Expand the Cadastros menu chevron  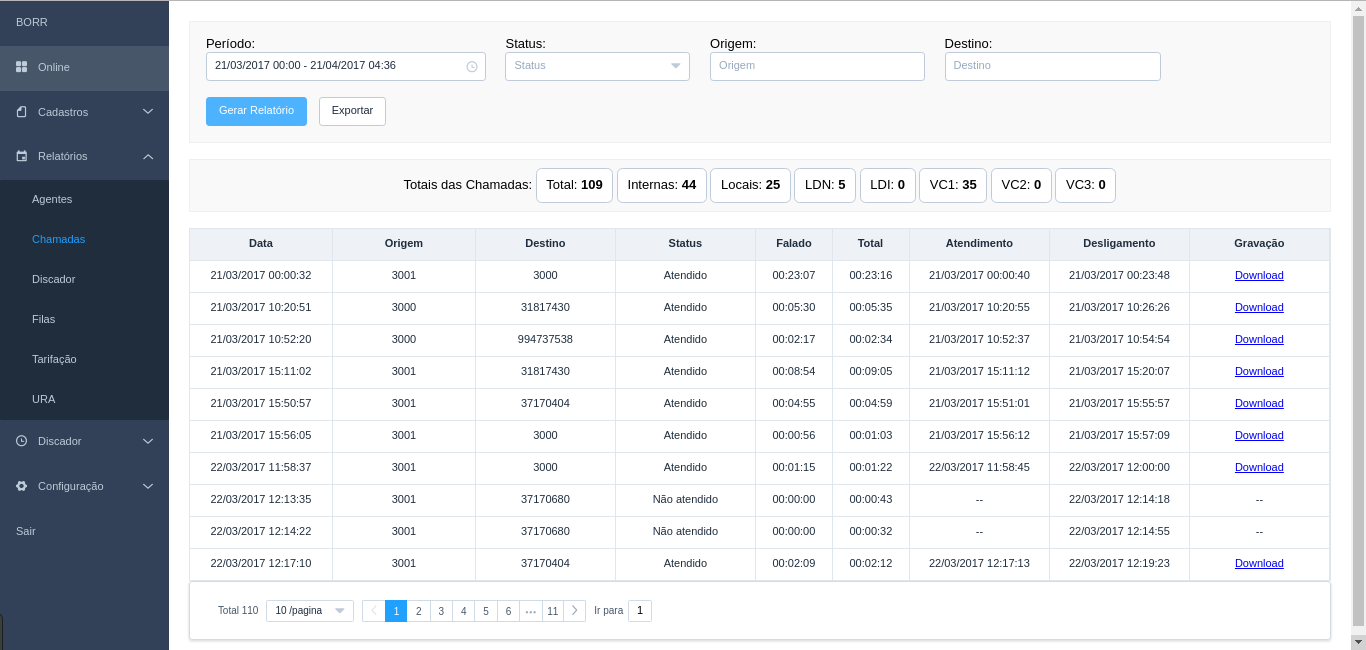click(x=148, y=112)
